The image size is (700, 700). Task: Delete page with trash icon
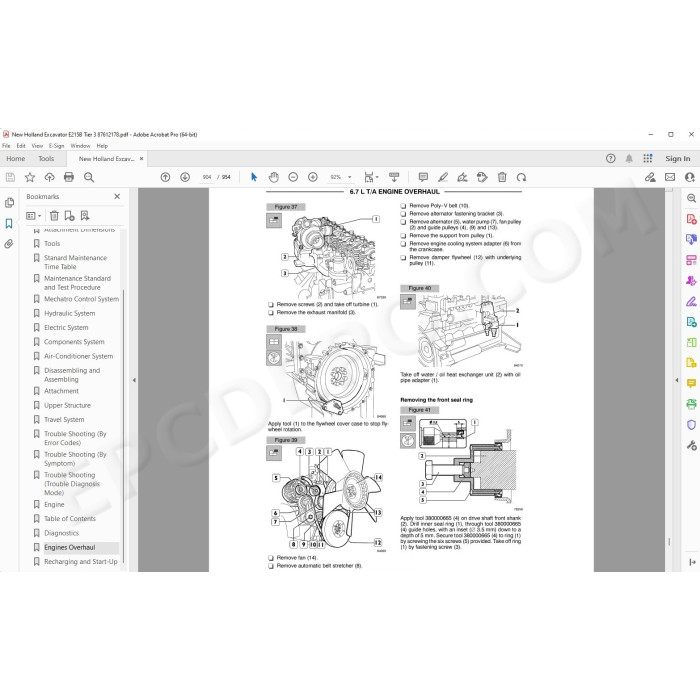pos(502,177)
